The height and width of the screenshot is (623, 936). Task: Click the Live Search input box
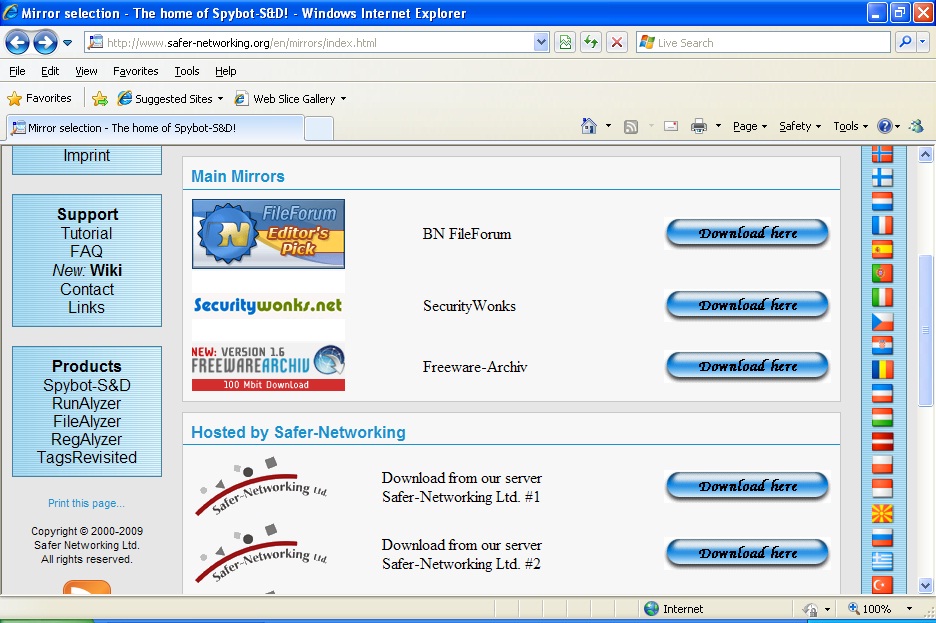tap(764, 42)
